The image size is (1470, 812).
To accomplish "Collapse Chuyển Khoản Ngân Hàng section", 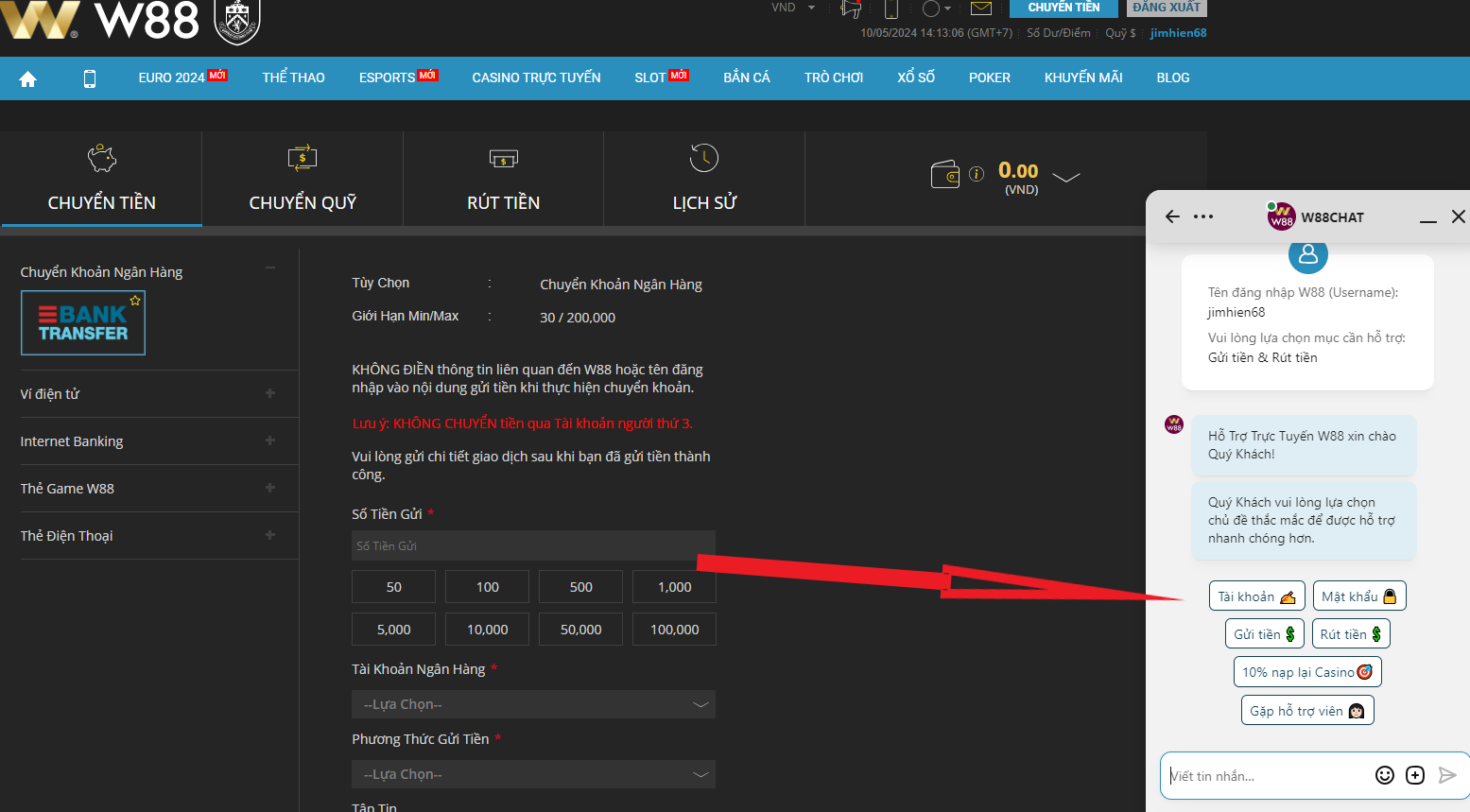I will 270,268.
